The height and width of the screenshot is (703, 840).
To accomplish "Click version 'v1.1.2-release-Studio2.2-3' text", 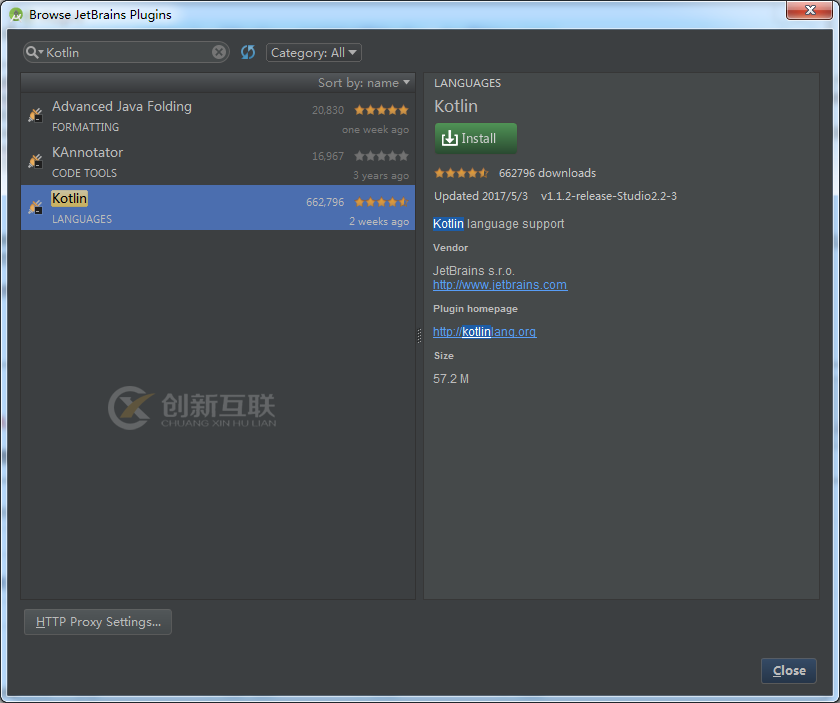I will coord(609,196).
